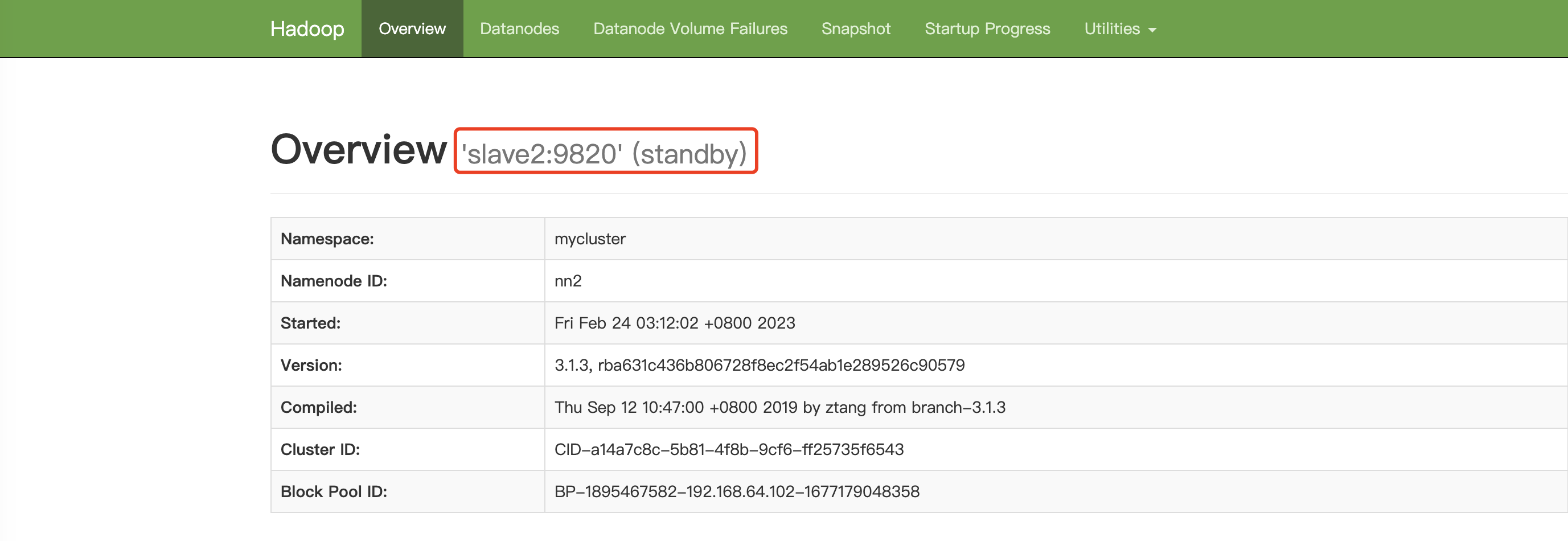Select the BP-1895467582 block pool value

(737, 491)
